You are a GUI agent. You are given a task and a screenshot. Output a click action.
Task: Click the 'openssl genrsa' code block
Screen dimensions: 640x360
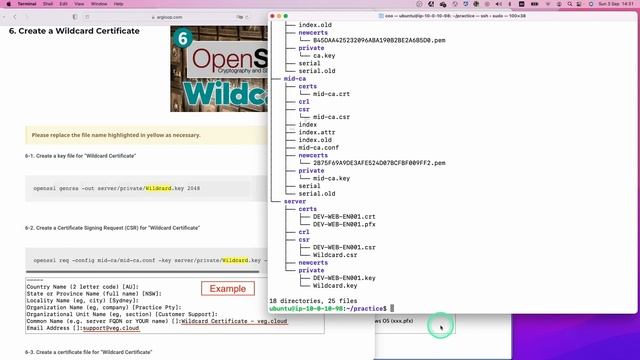(x=146, y=189)
